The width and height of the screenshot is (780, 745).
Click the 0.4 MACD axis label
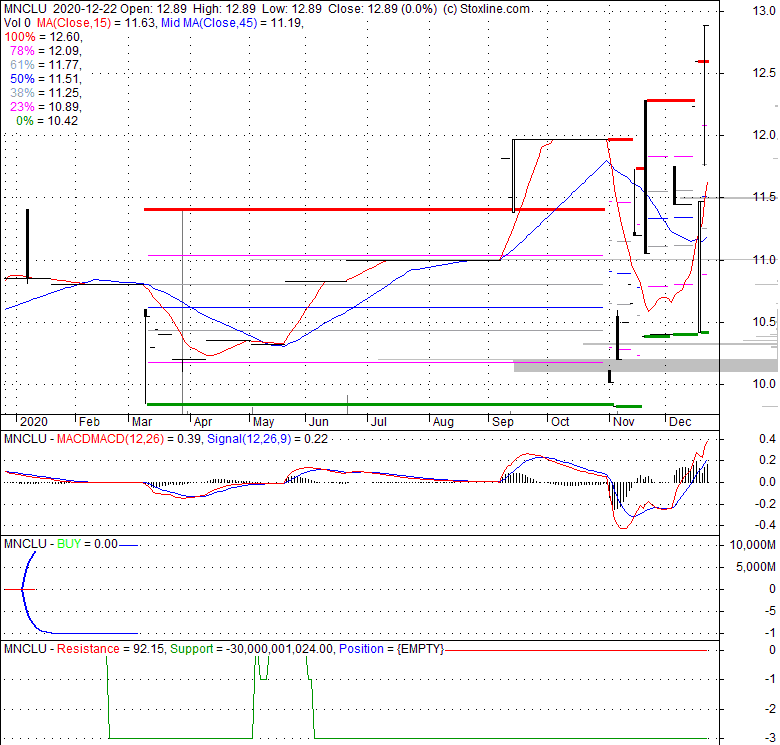767,439
